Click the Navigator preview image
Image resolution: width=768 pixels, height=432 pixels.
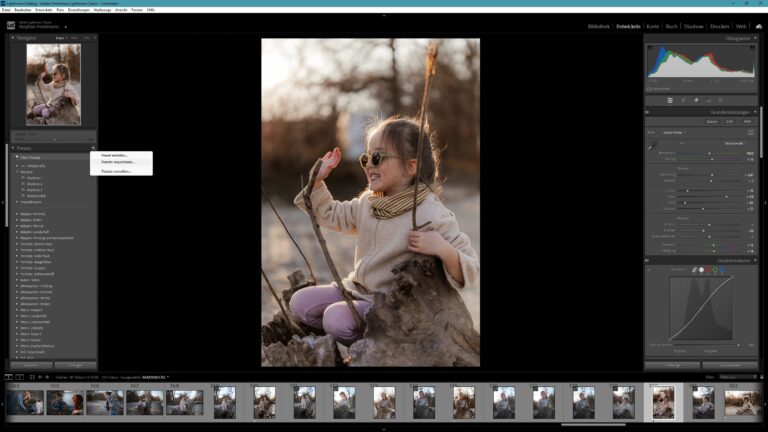click(53, 84)
